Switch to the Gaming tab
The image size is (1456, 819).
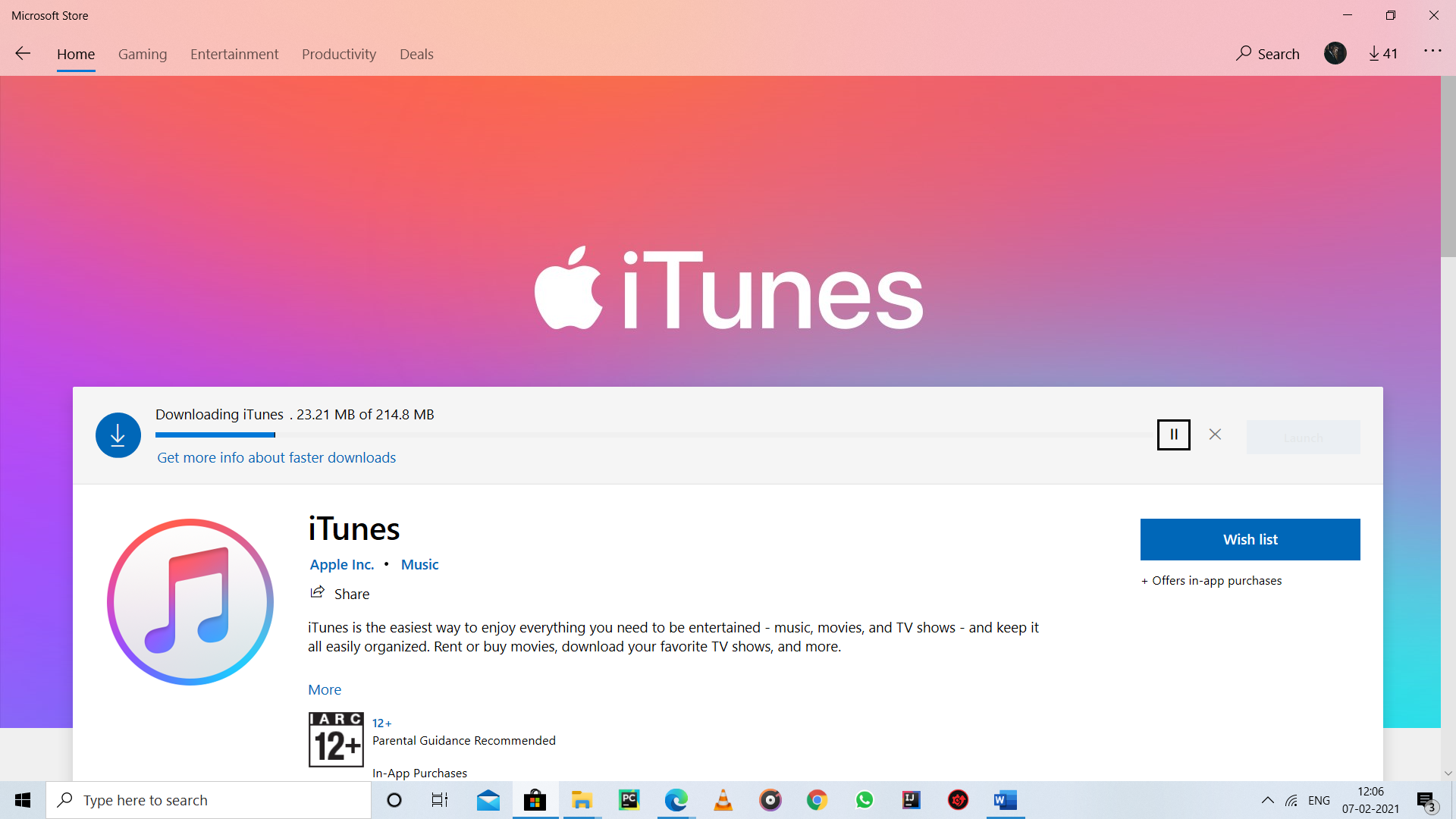(x=143, y=54)
